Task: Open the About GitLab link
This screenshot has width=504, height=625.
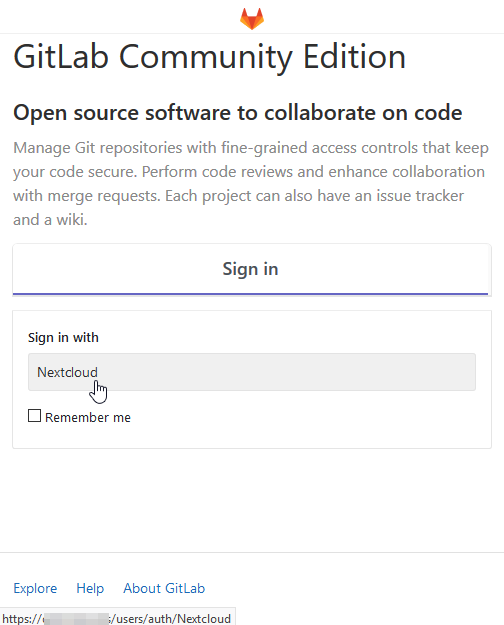Action: point(164,588)
